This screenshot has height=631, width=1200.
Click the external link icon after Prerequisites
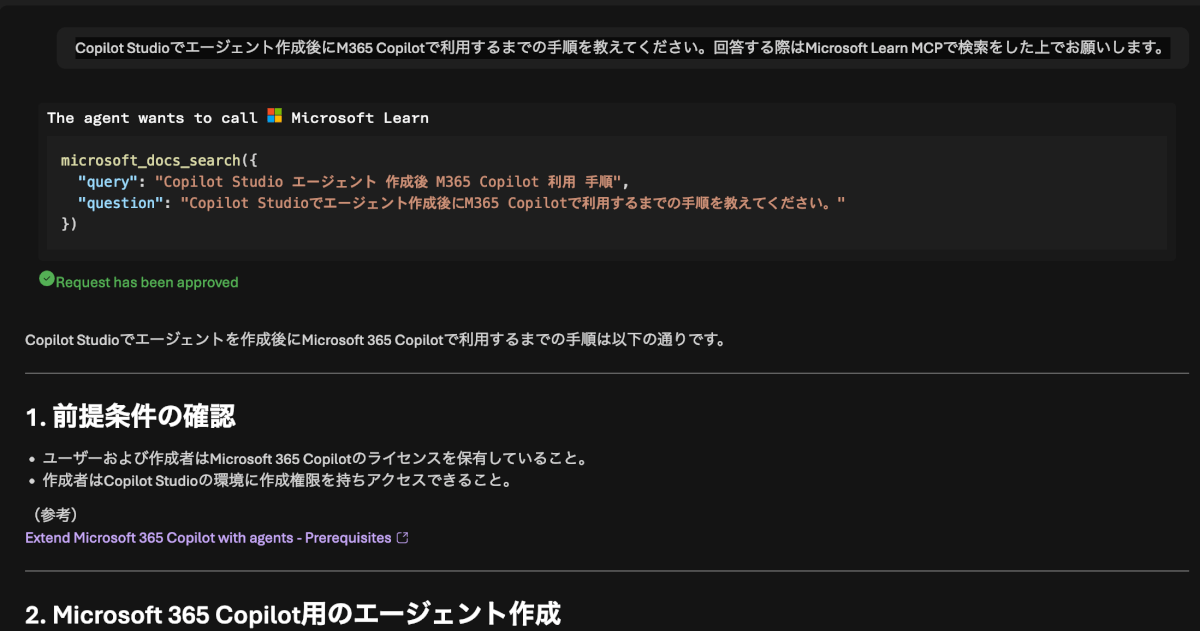[x=403, y=538]
